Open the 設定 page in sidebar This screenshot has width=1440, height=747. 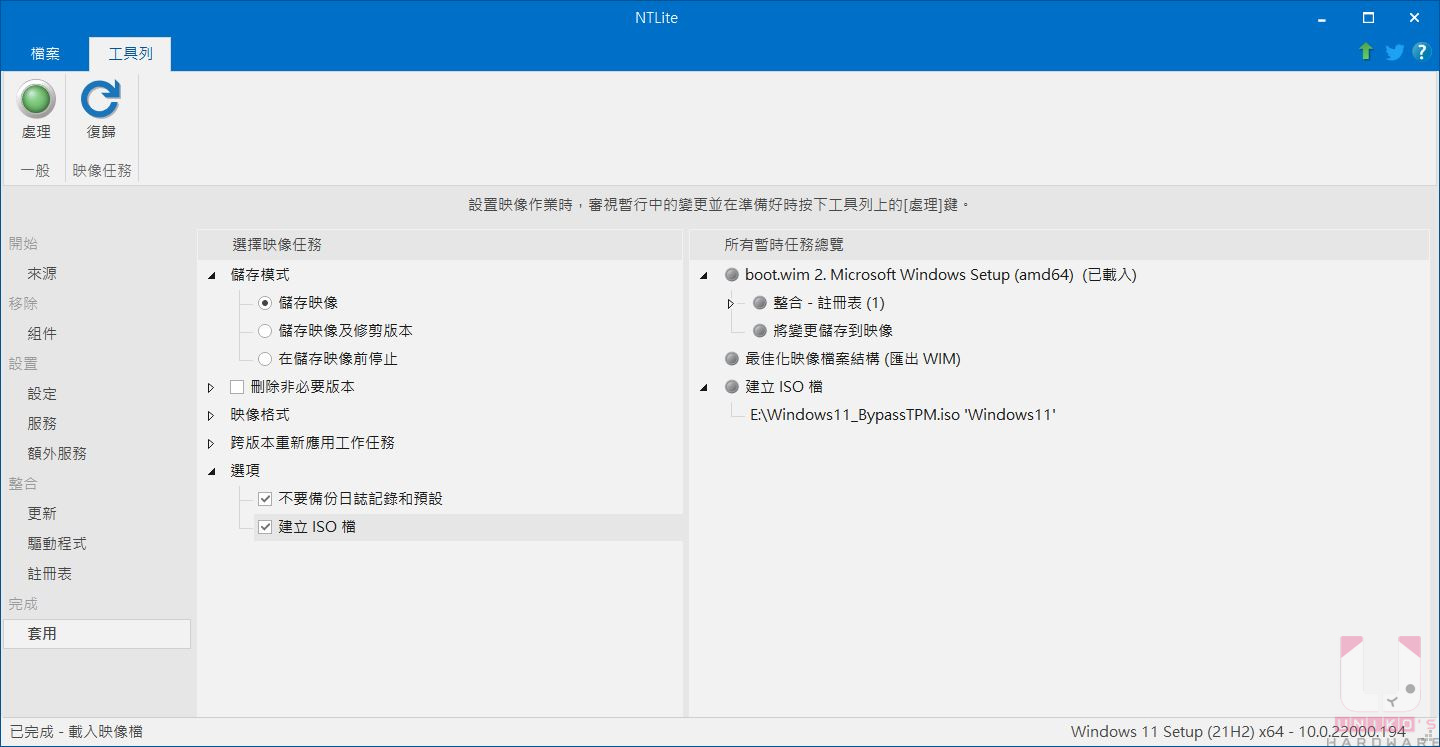42,393
